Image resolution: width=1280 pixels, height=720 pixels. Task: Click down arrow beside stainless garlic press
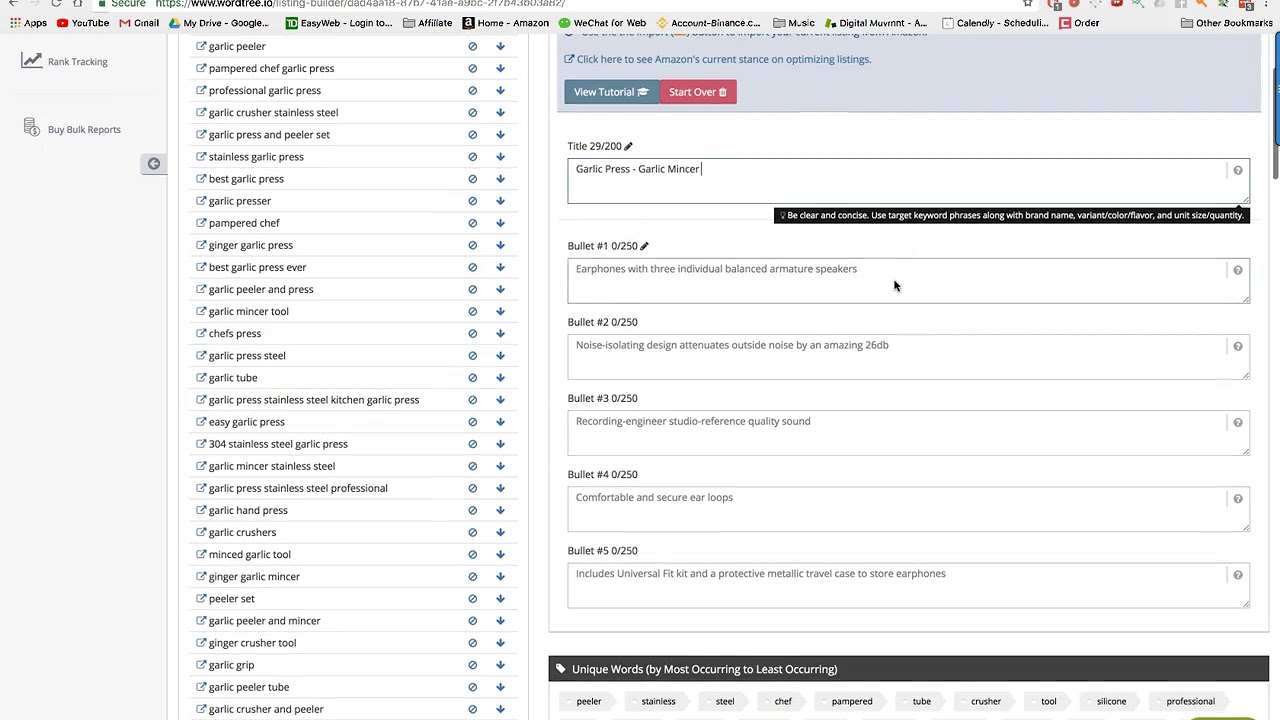(500, 157)
